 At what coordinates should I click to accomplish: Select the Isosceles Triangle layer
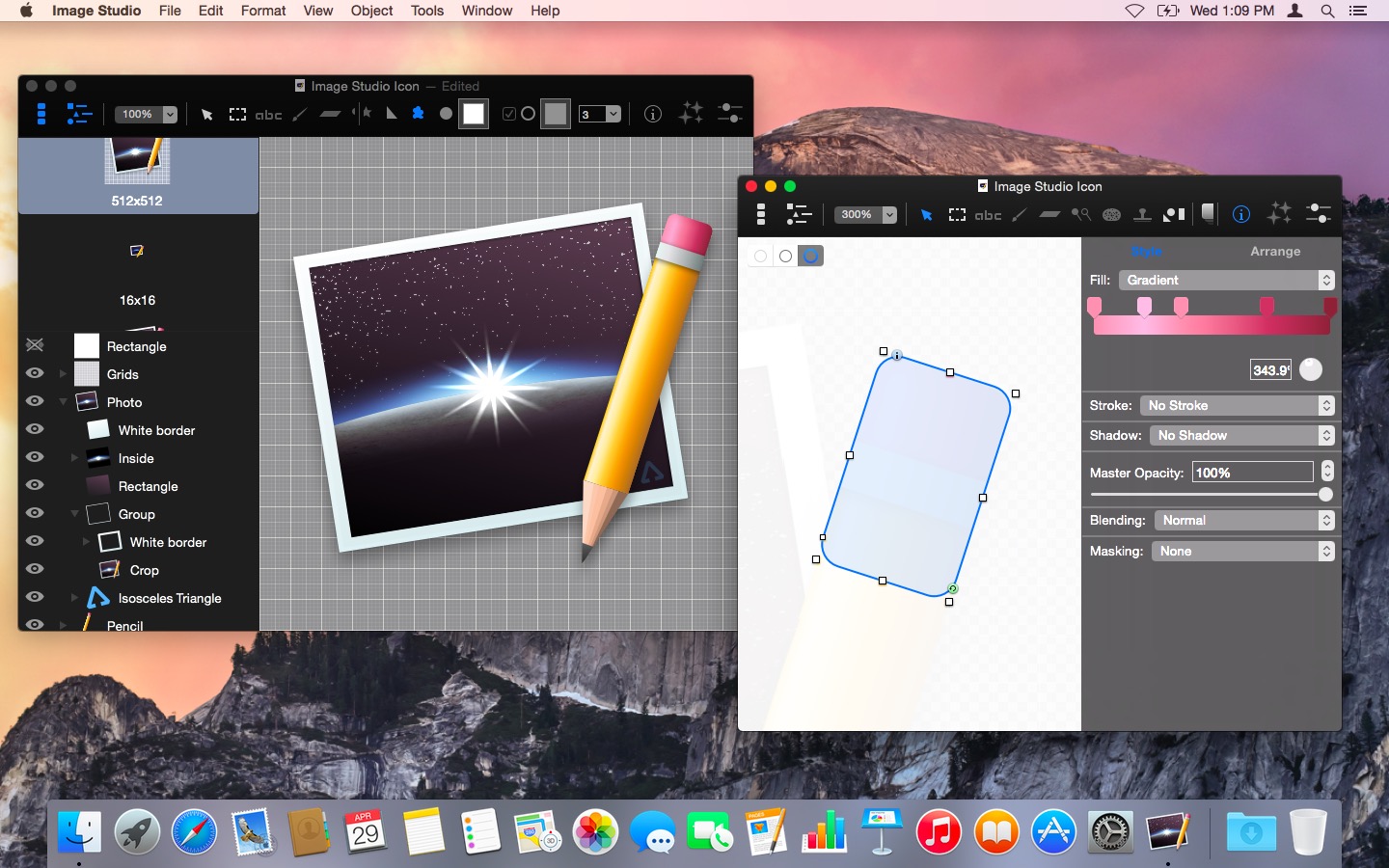pos(170,598)
